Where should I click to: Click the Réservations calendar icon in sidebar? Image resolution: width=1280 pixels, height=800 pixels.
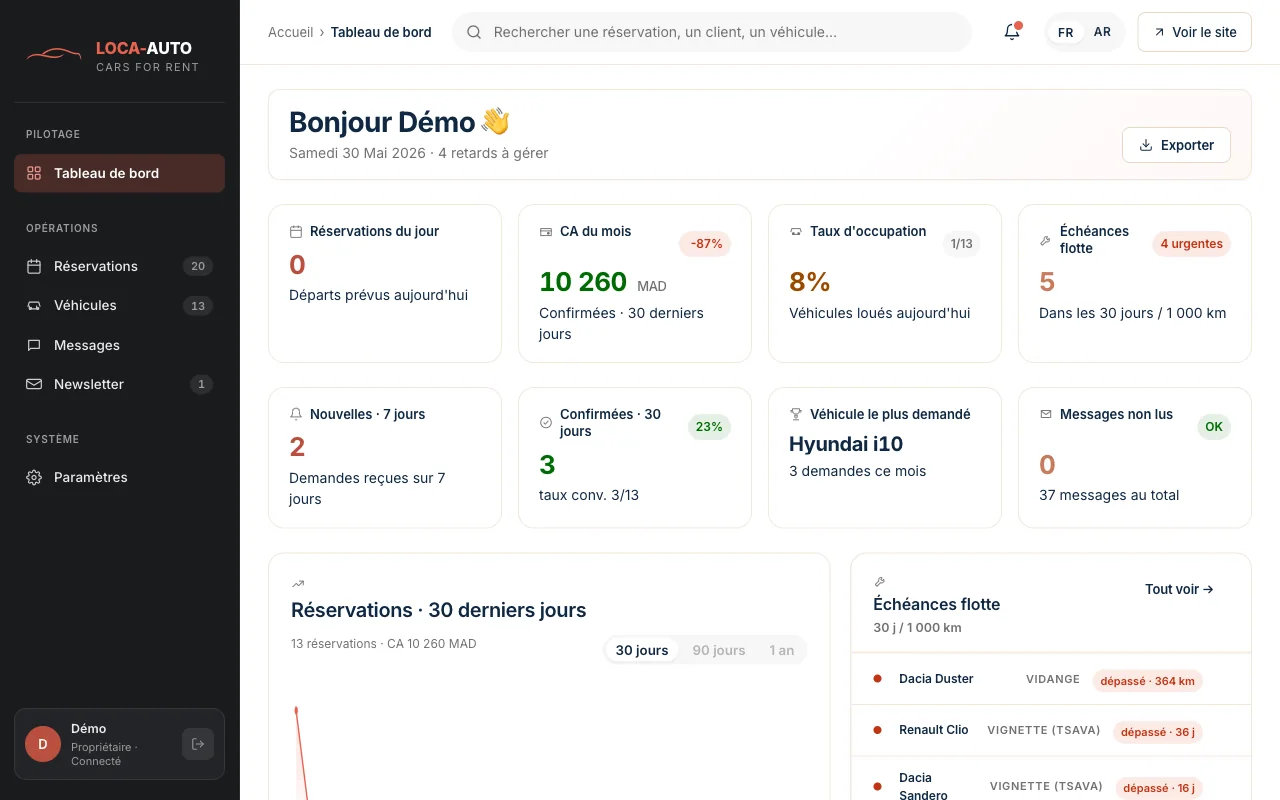[34, 266]
